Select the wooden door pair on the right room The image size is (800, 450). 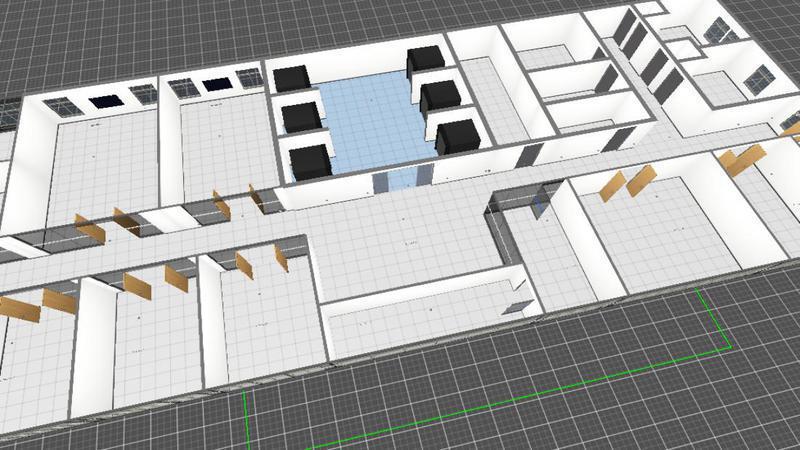(627, 184)
